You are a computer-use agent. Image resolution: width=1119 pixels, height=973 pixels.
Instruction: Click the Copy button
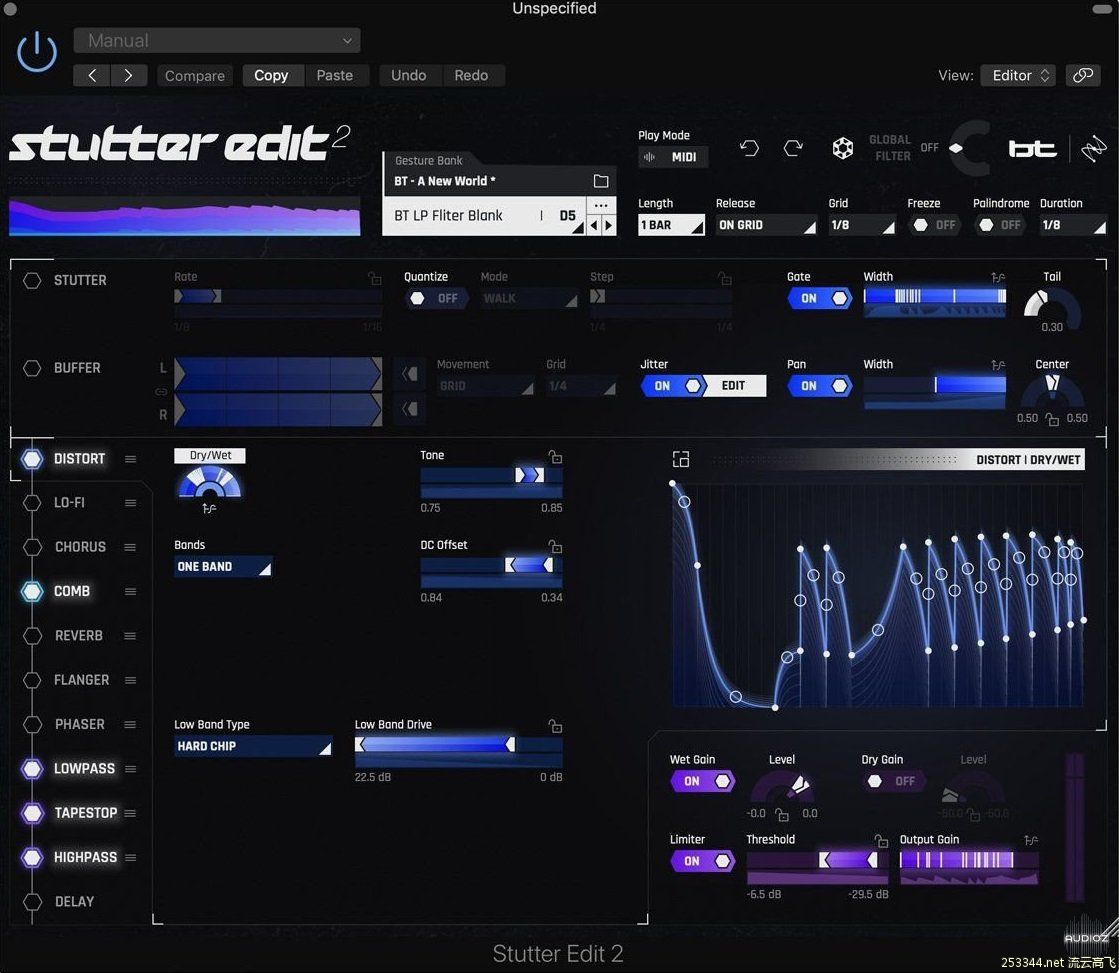tap(271, 75)
